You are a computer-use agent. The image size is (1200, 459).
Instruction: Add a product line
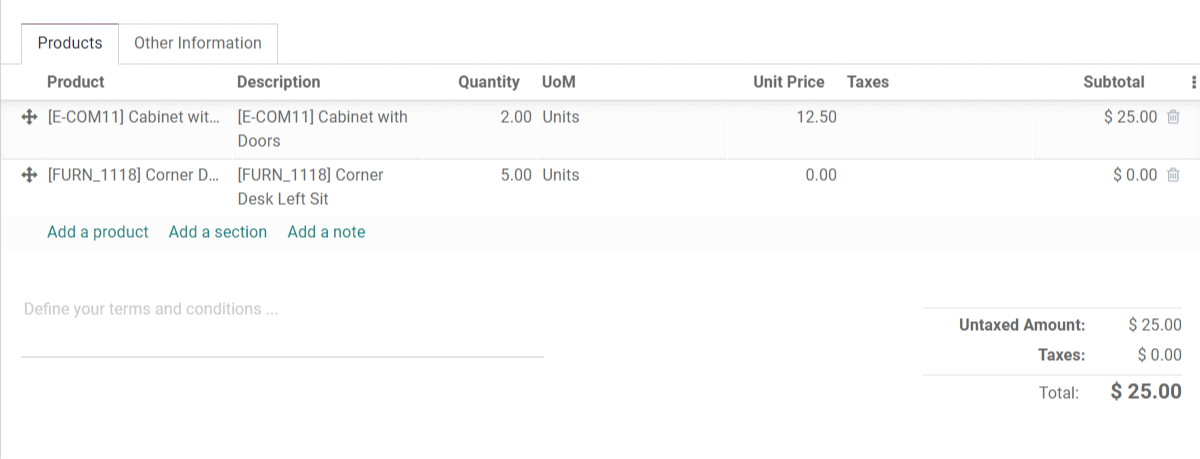[x=98, y=232]
